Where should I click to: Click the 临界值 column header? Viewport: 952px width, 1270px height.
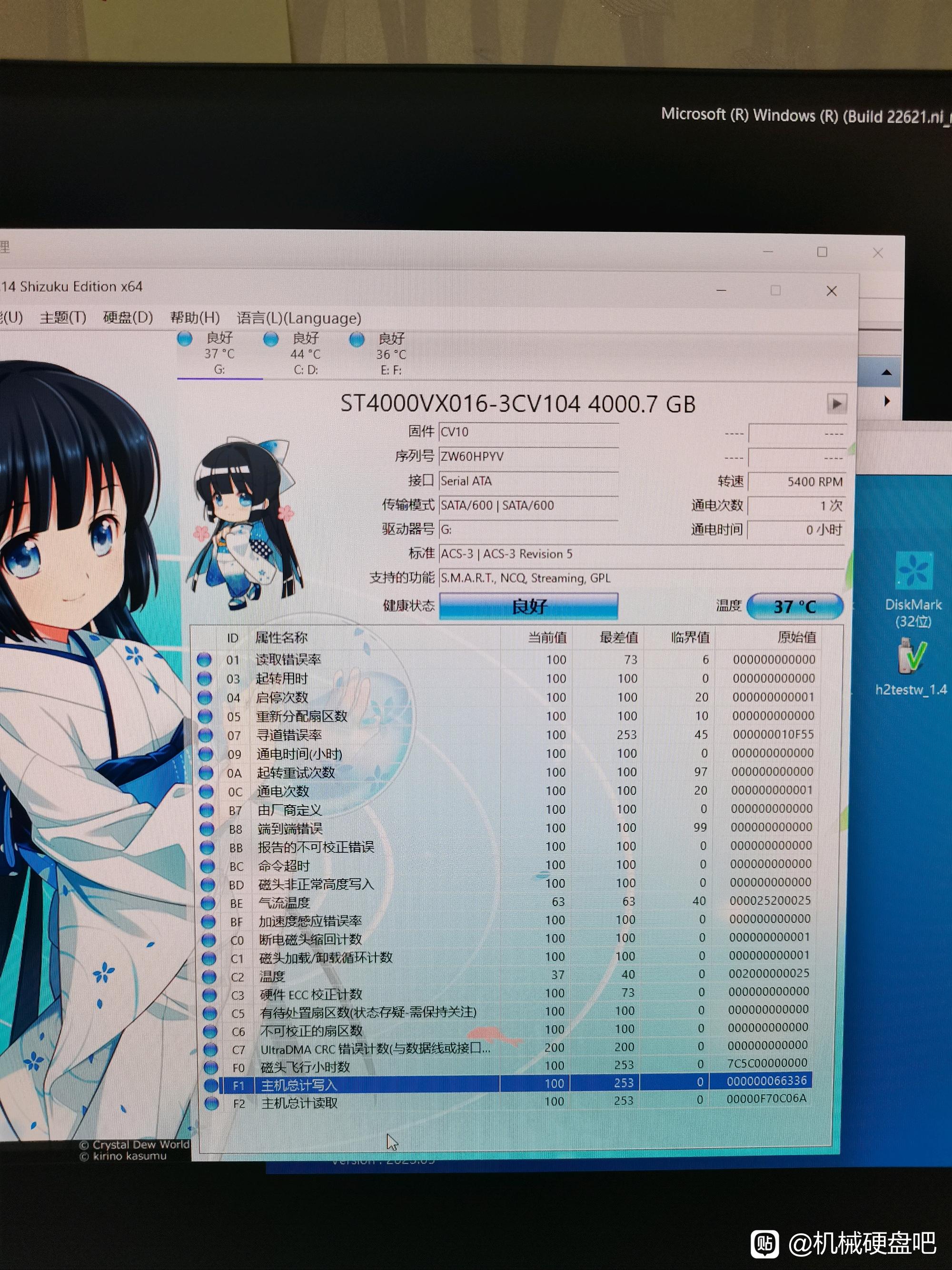690,638
